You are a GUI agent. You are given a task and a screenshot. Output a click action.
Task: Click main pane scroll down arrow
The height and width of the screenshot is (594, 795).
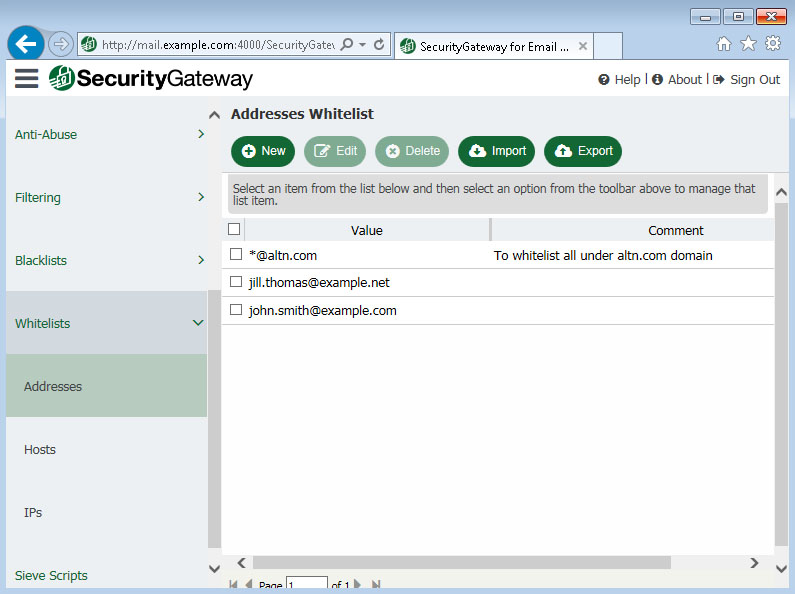coord(781,568)
